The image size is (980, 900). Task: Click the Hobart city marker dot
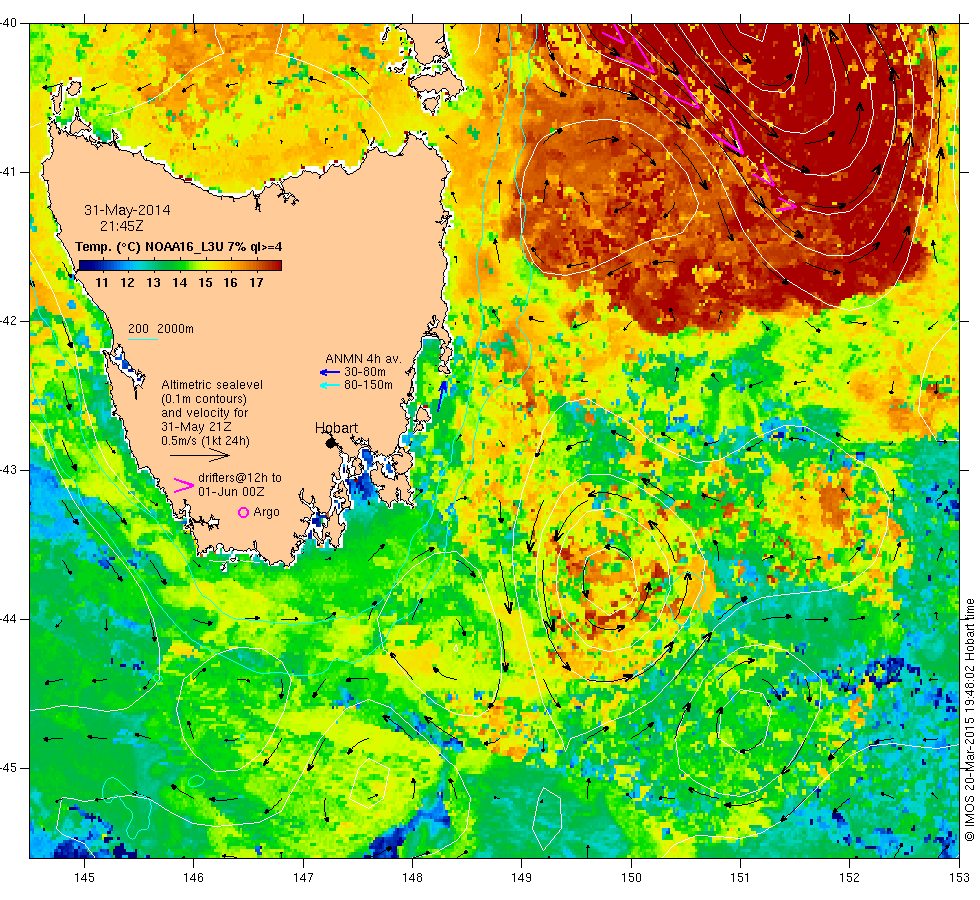(x=331, y=442)
